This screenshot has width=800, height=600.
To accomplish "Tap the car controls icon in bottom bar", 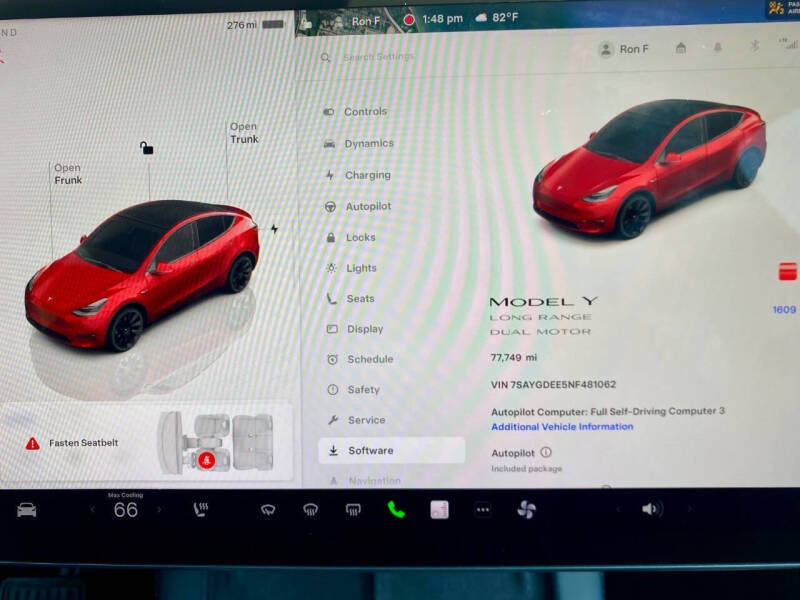I will coord(27,510).
